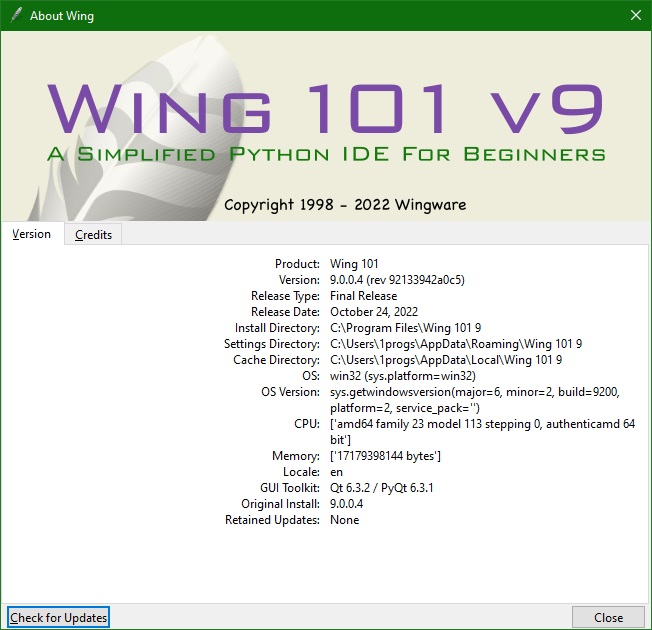The image size is (652, 630).
Task: Click the Memory: label
Action: coord(296,456)
